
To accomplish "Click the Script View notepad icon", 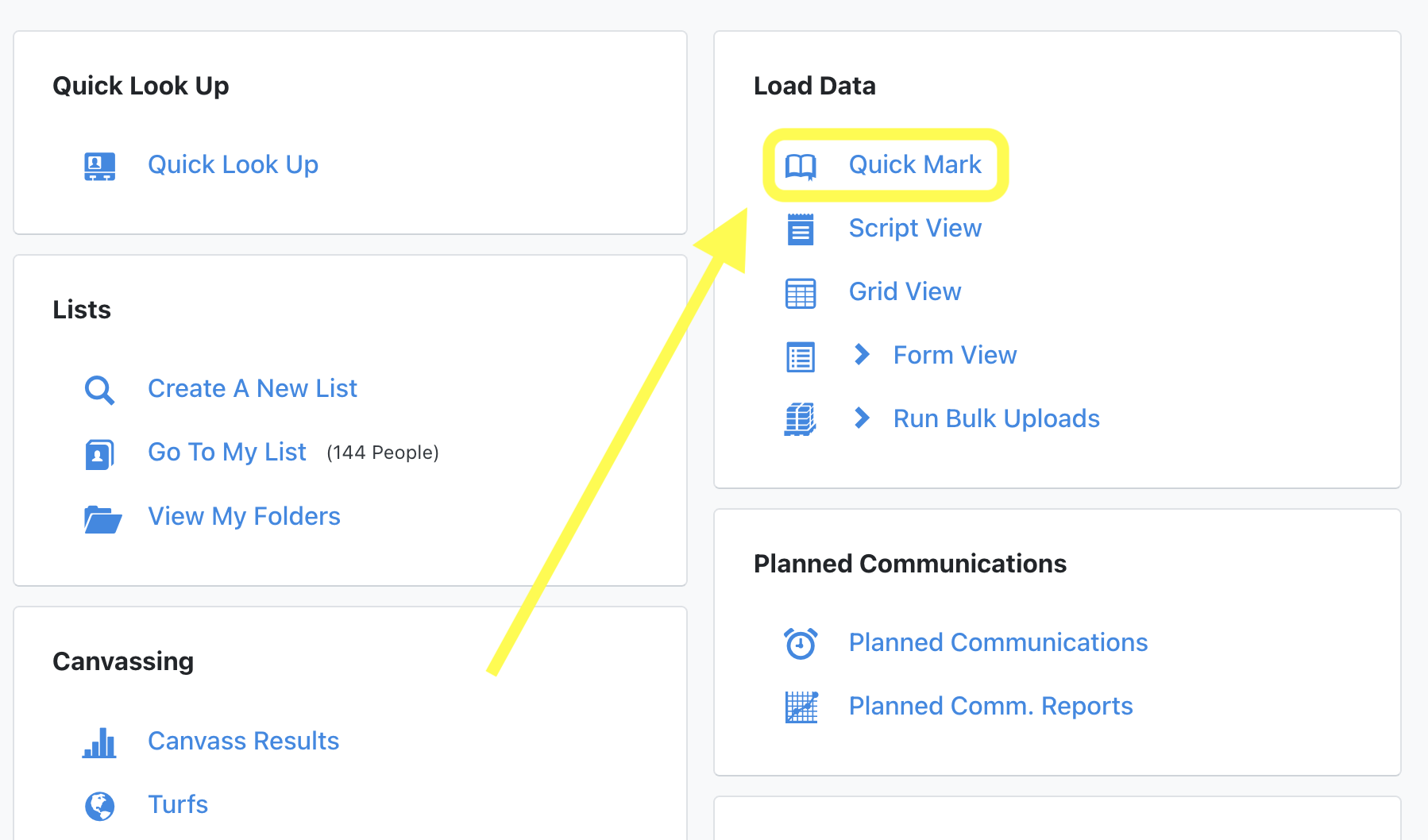I will (x=800, y=229).
